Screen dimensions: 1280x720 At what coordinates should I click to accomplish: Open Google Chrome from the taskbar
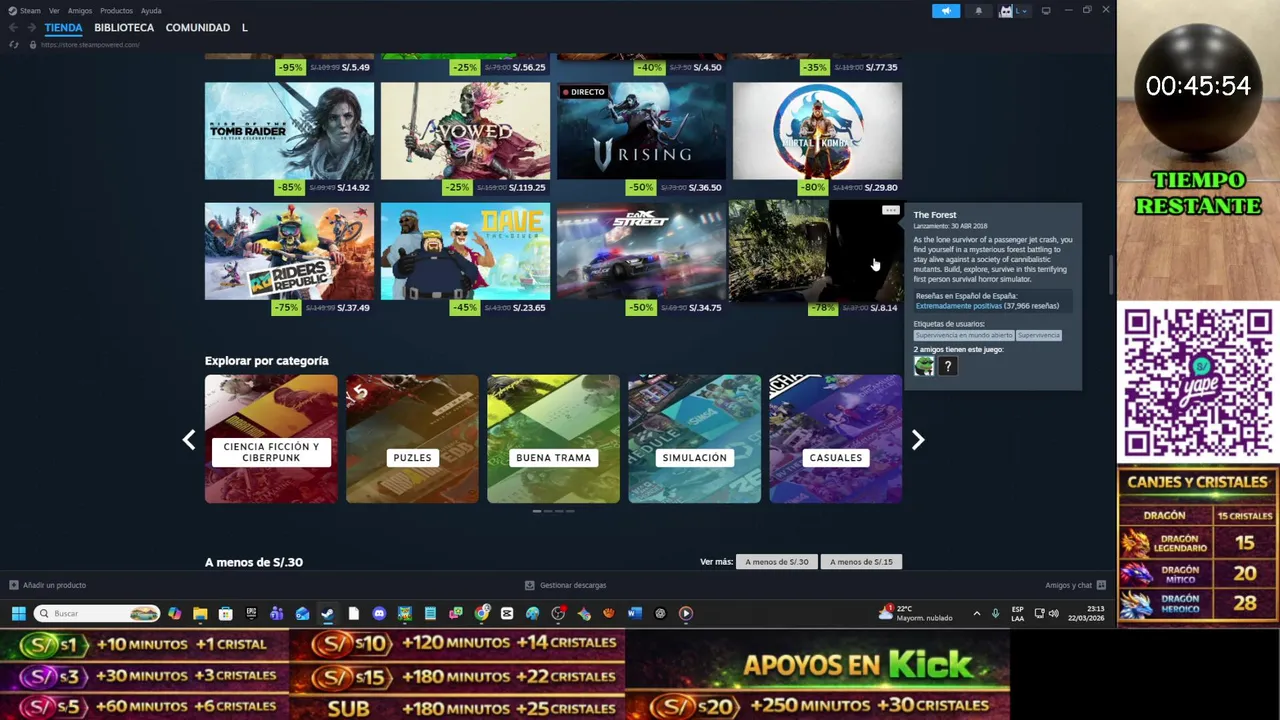click(x=482, y=613)
